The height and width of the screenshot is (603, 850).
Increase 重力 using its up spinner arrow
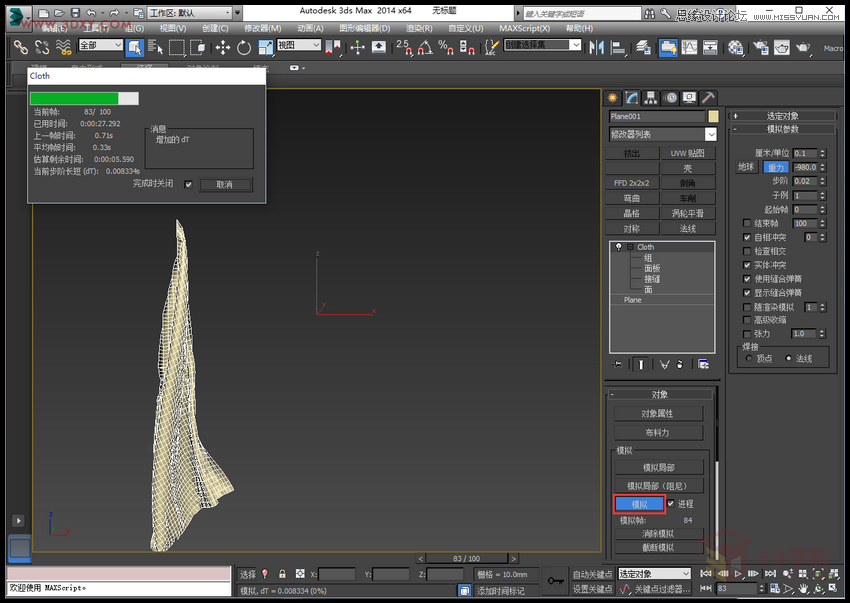click(820, 163)
